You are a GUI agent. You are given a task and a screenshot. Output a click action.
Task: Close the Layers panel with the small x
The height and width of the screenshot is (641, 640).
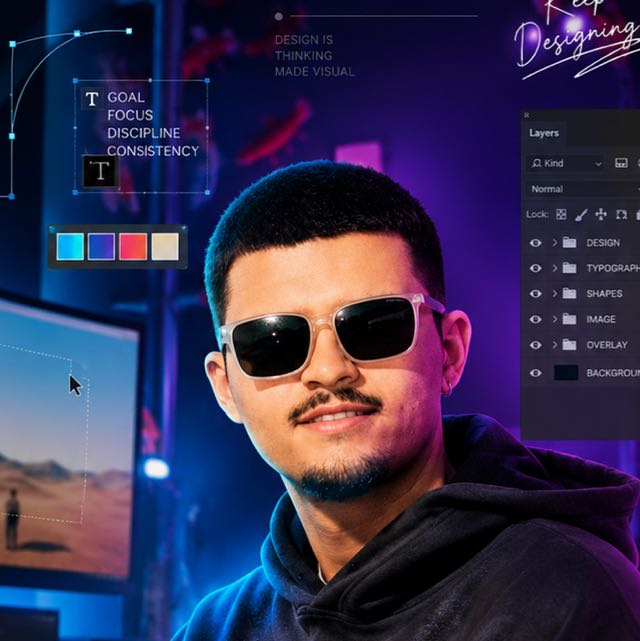pyautogui.click(x=526, y=115)
